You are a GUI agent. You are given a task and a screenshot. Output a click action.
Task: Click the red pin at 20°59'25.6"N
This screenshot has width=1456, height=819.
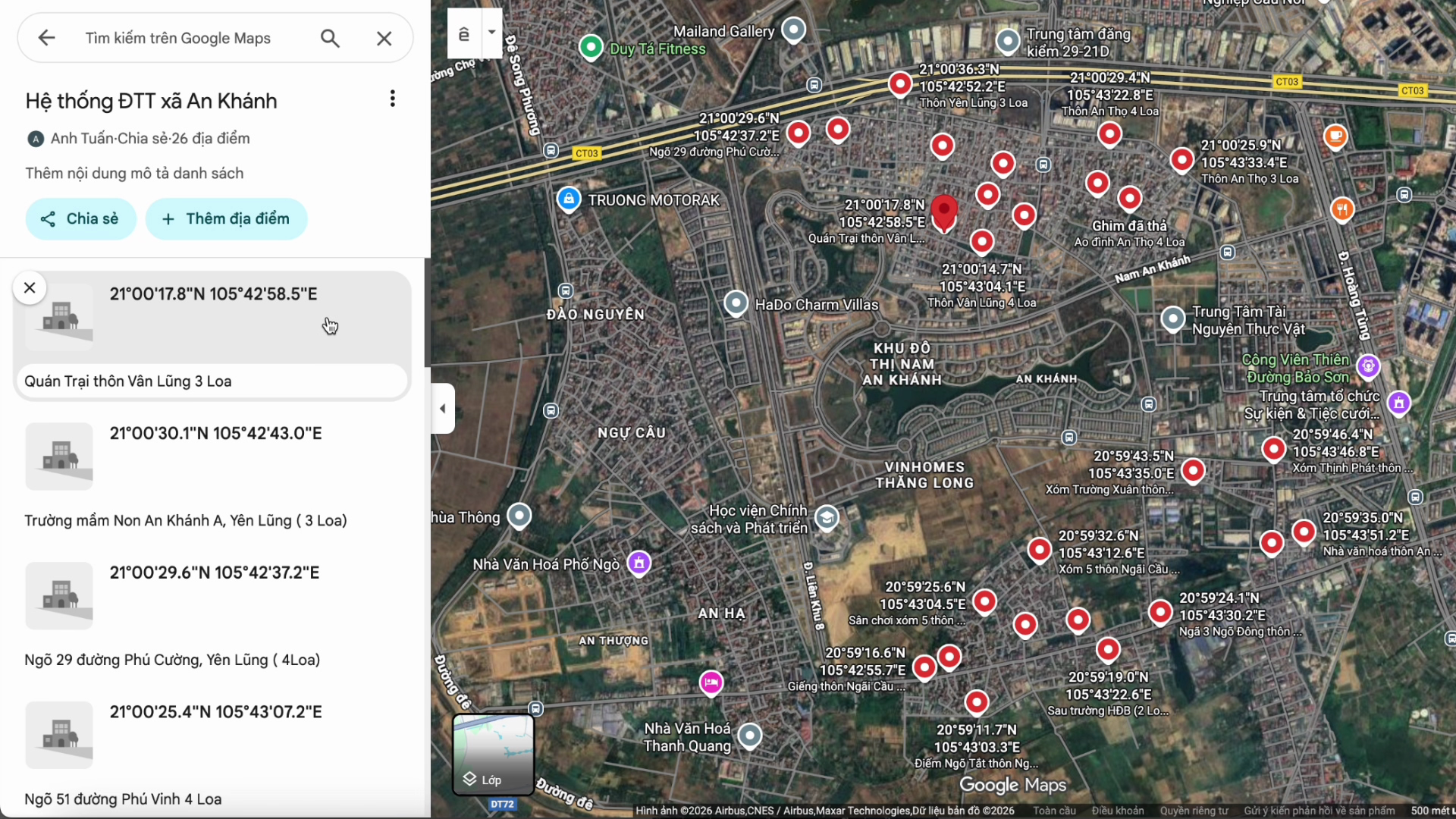984,601
